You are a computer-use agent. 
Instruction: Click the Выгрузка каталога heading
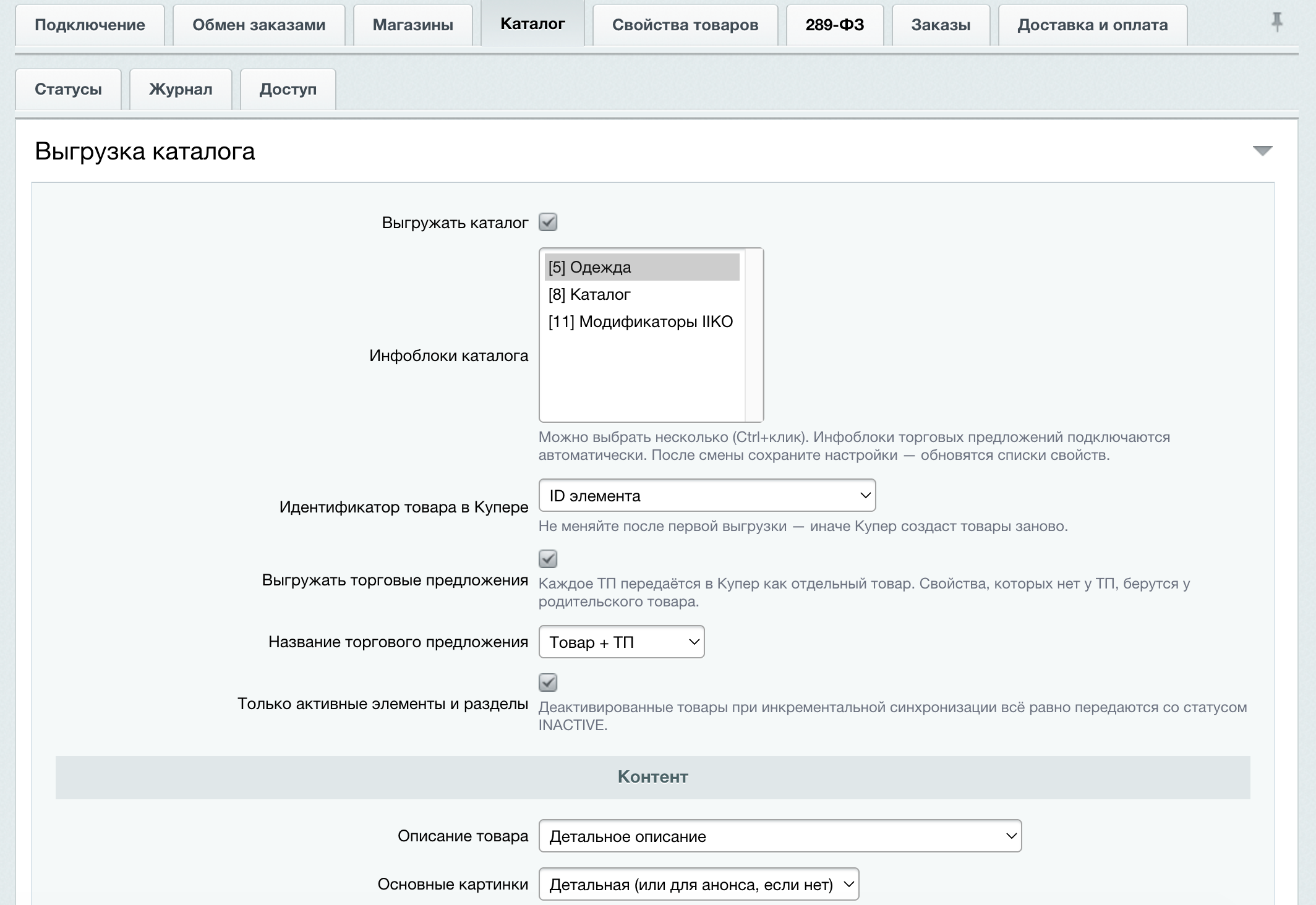(x=145, y=151)
